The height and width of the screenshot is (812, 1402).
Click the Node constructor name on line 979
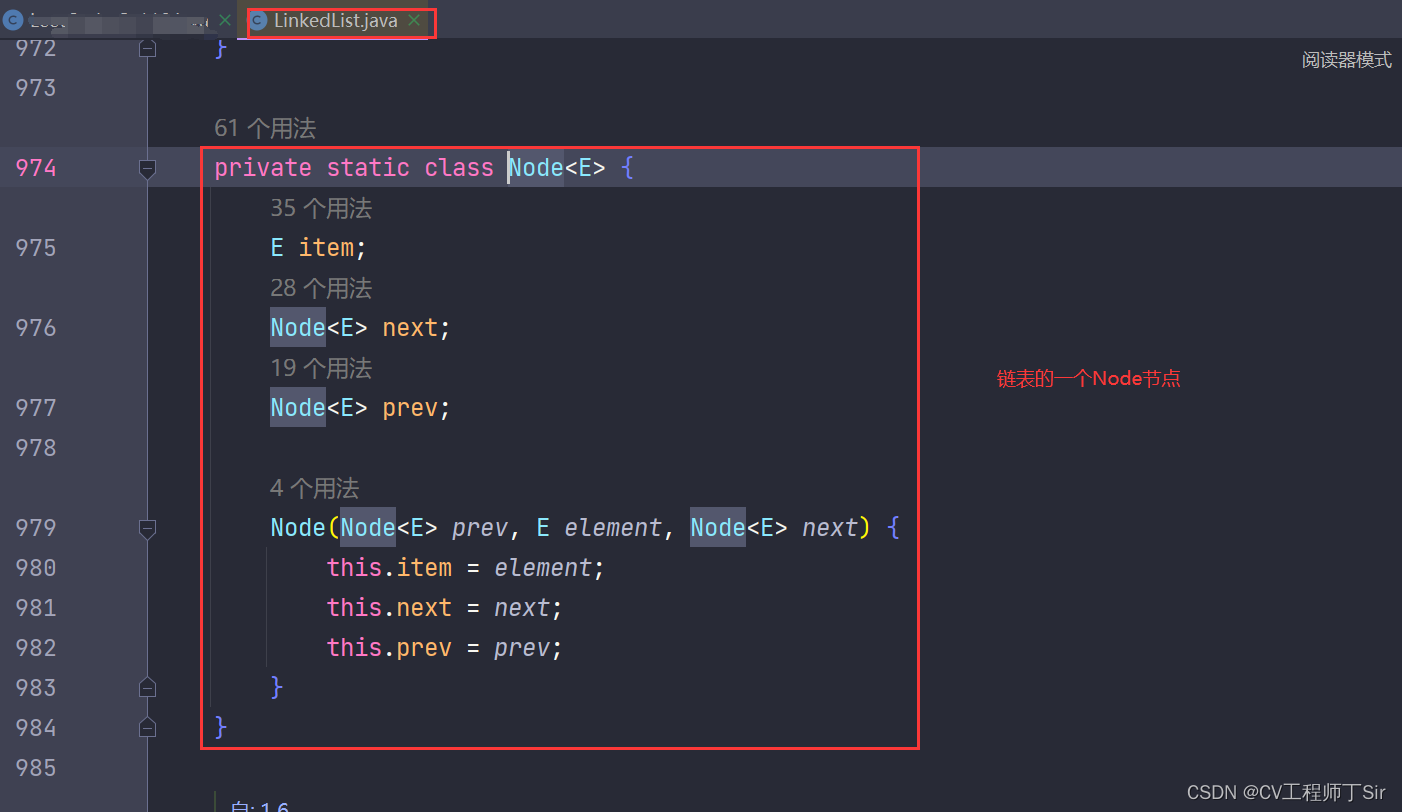tap(298, 528)
